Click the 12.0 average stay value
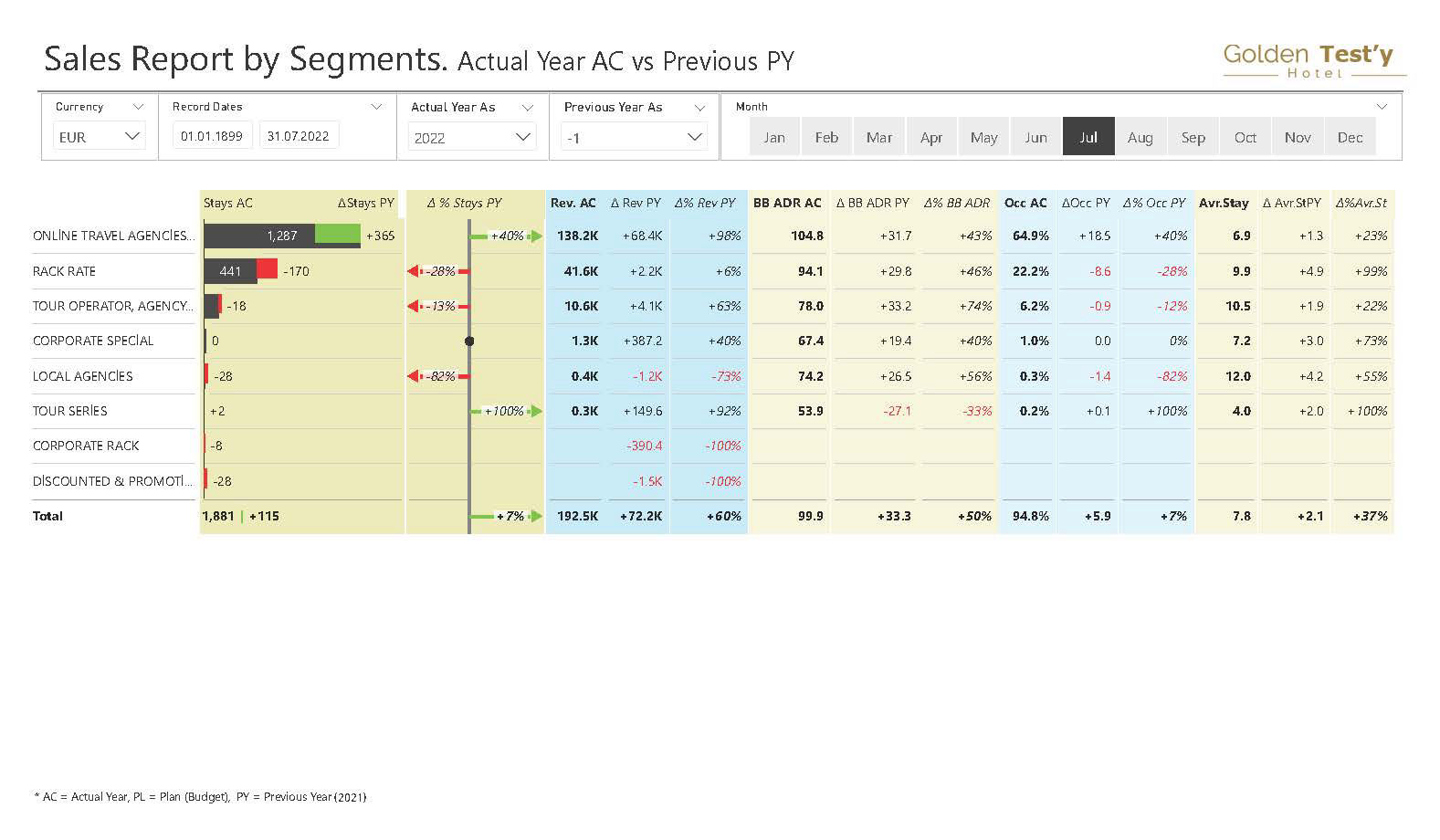The height and width of the screenshot is (840, 1440). (1238, 376)
